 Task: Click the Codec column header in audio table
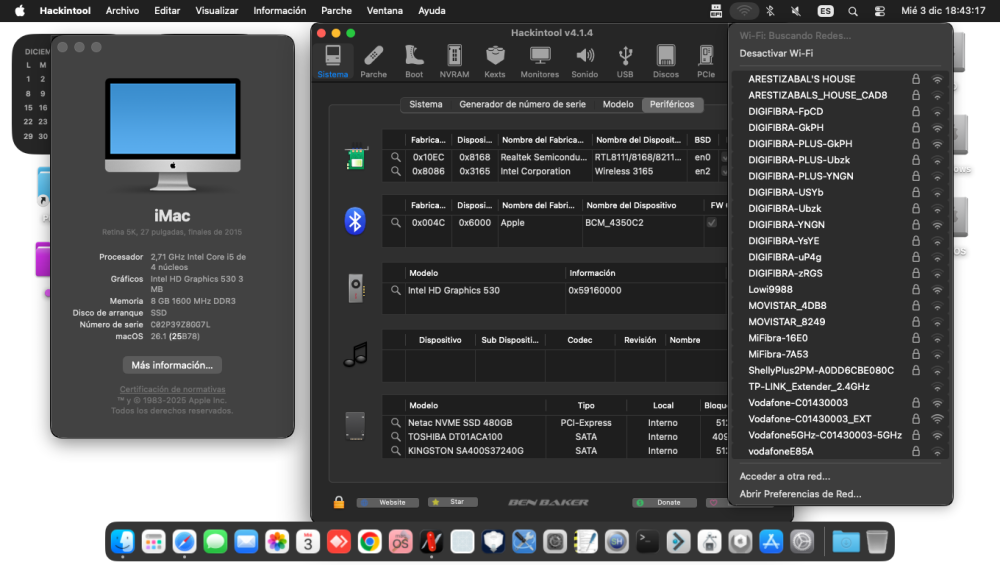(580, 340)
